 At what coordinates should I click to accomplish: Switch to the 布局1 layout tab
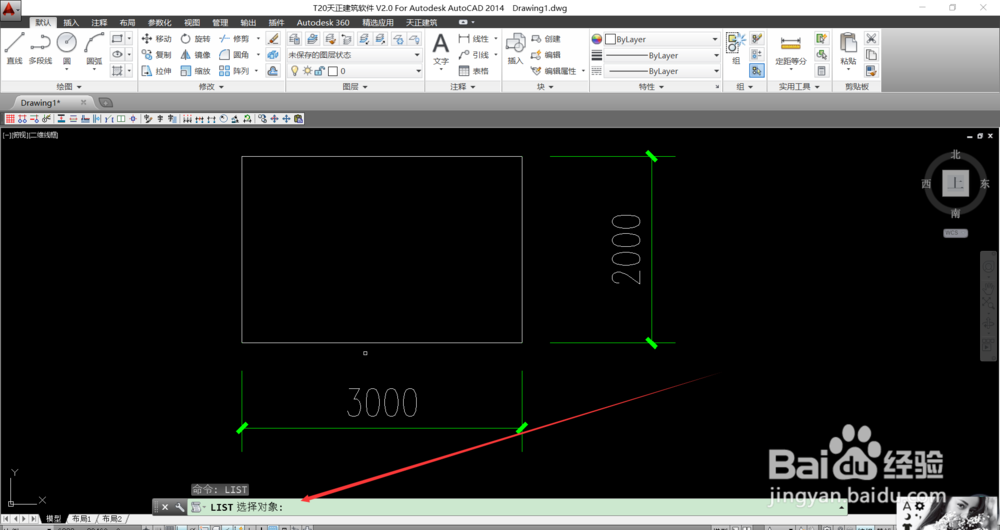click(x=81, y=519)
